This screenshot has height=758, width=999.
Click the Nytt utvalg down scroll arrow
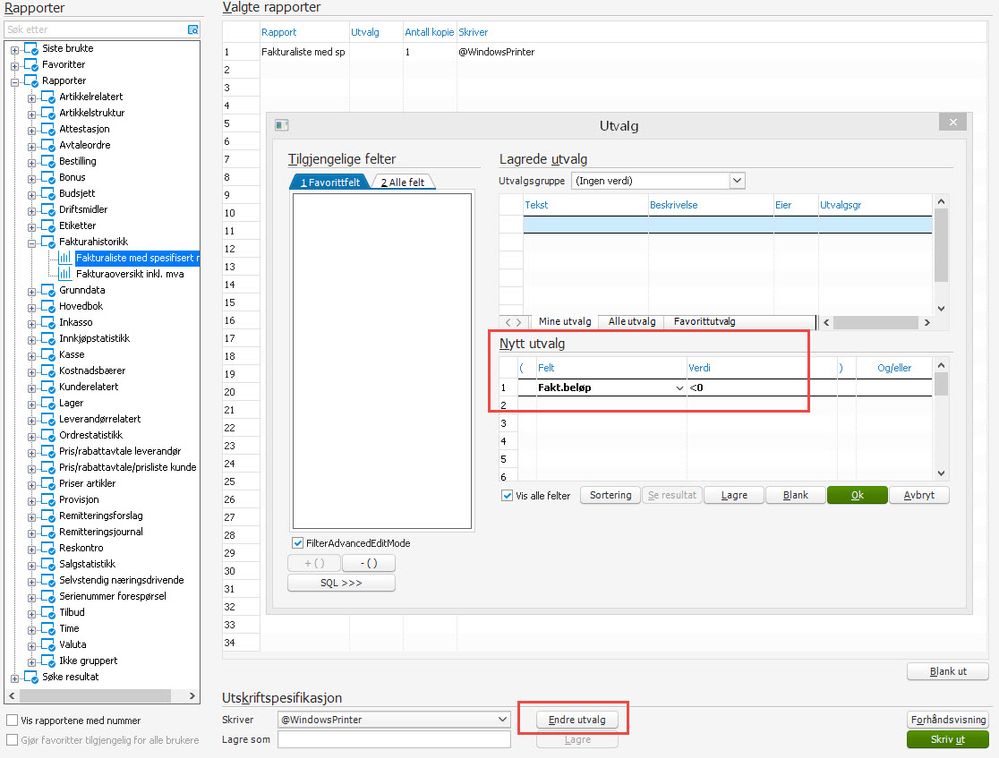941,474
